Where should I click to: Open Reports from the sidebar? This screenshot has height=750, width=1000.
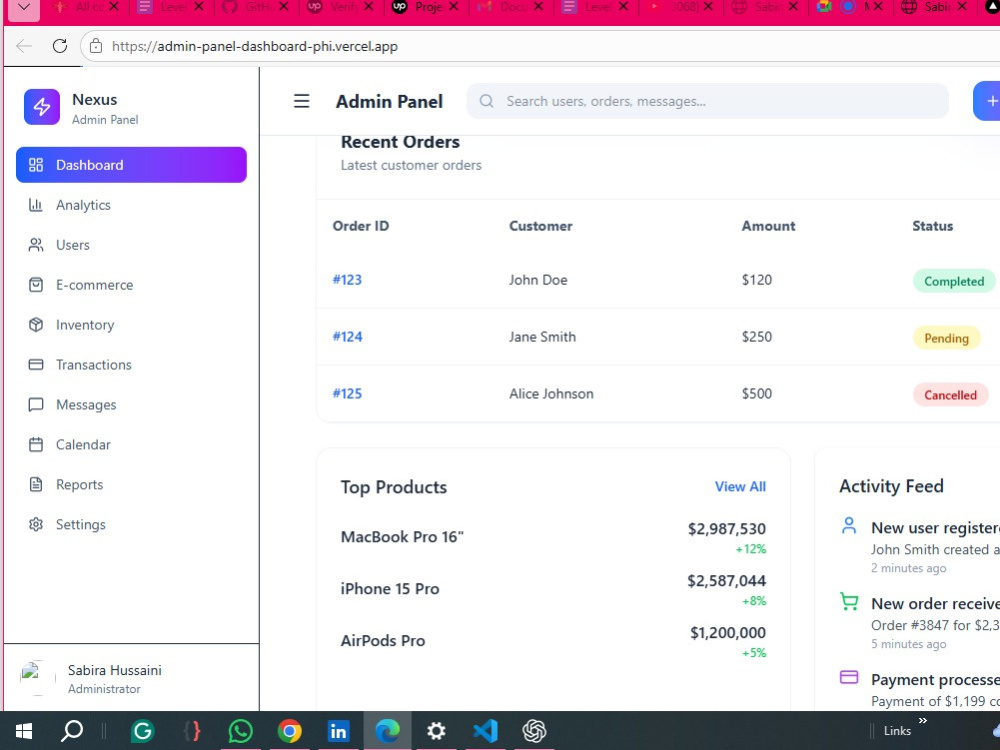[131, 485]
